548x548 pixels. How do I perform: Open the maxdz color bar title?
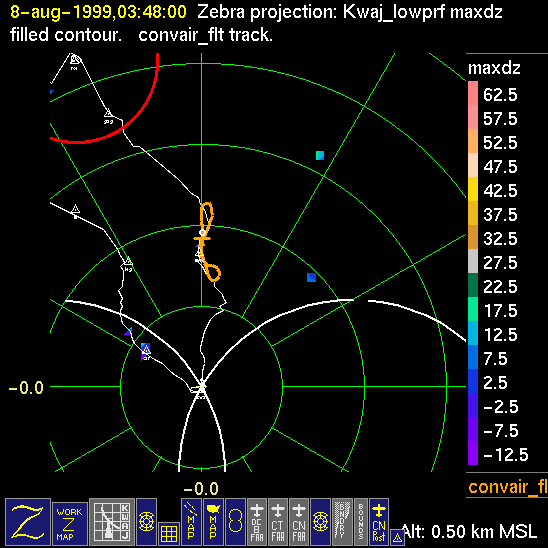(x=494, y=68)
